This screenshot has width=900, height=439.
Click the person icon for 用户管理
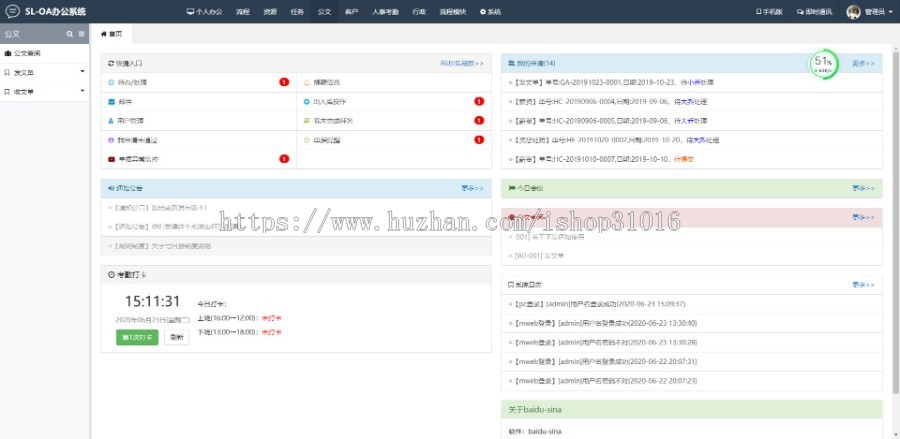click(111, 121)
